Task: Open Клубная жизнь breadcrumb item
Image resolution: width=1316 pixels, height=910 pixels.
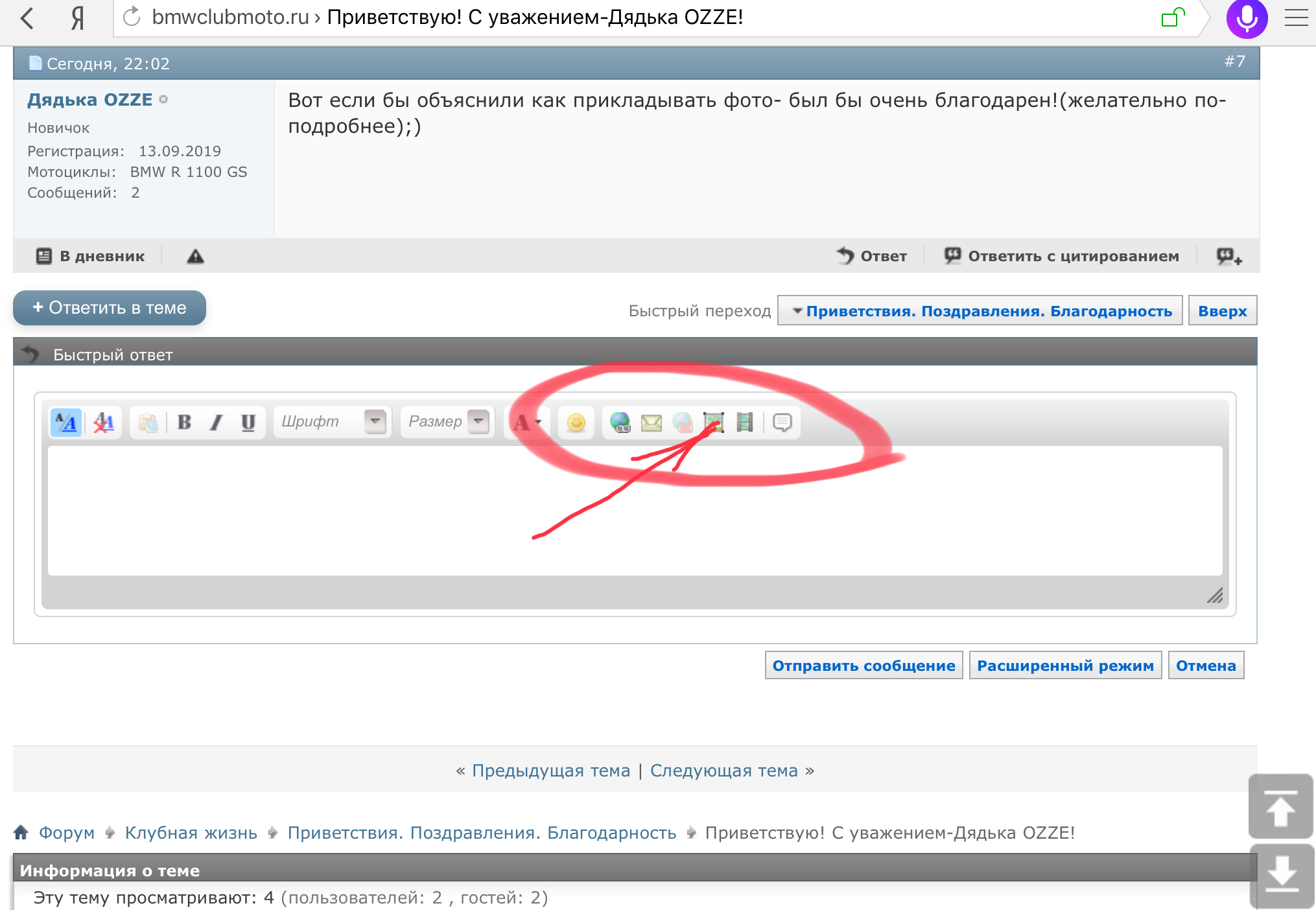Action: pyautogui.click(x=191, y=833)
